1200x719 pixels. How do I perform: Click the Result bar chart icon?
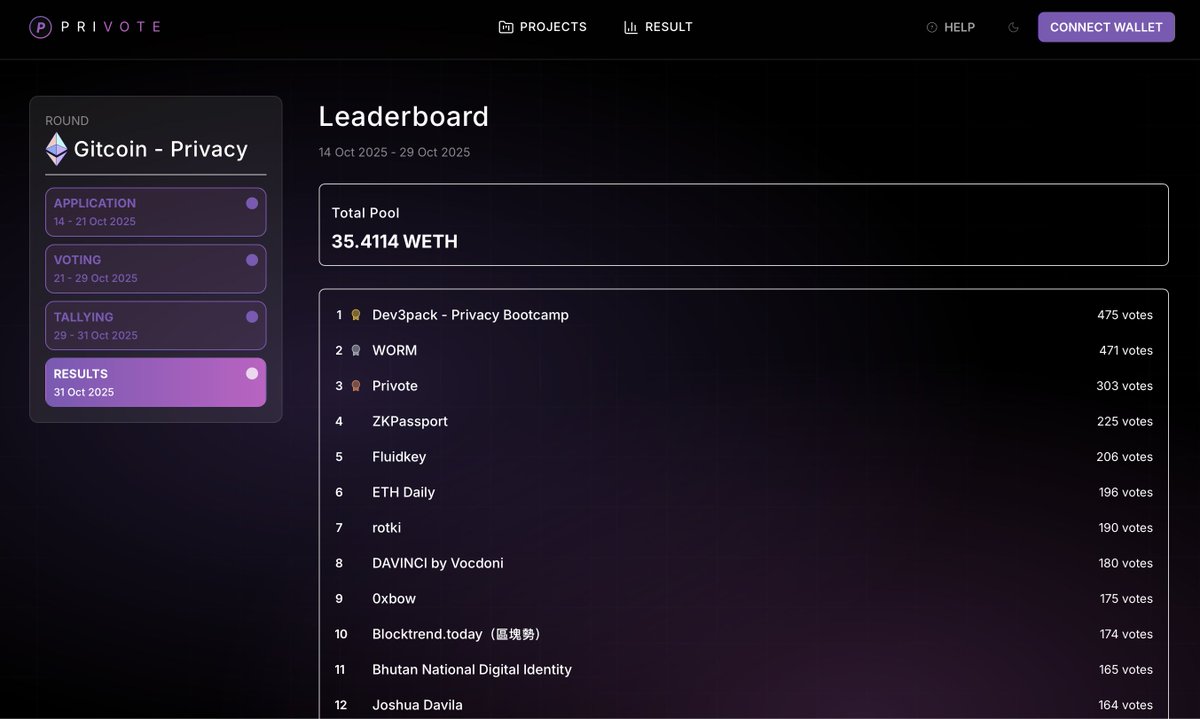630,27
